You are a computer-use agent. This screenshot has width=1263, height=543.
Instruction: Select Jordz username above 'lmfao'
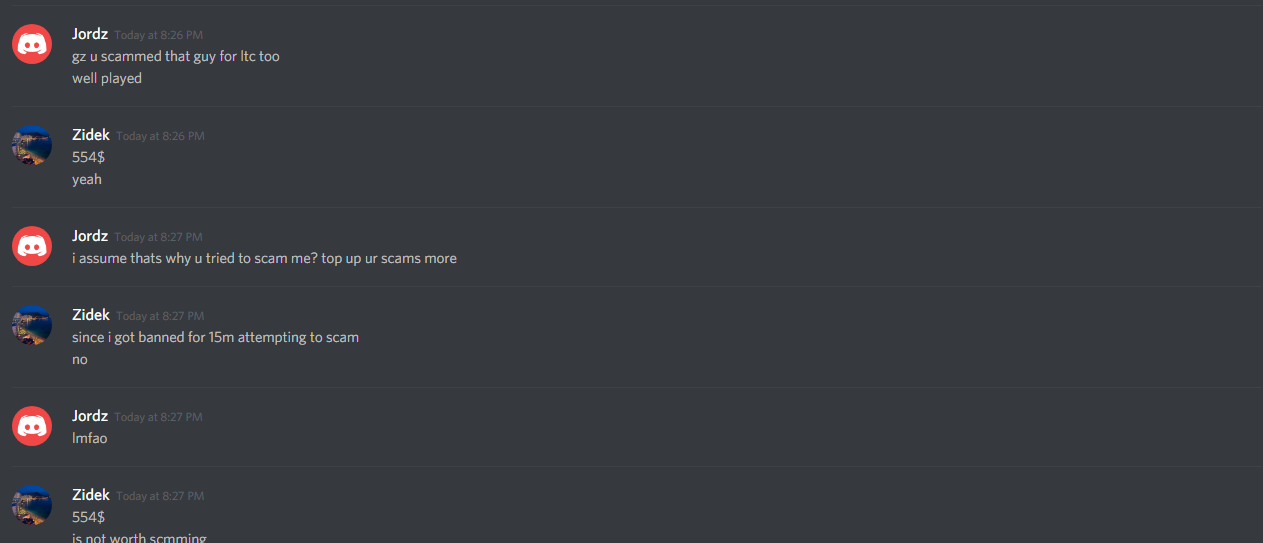(90, 416)
